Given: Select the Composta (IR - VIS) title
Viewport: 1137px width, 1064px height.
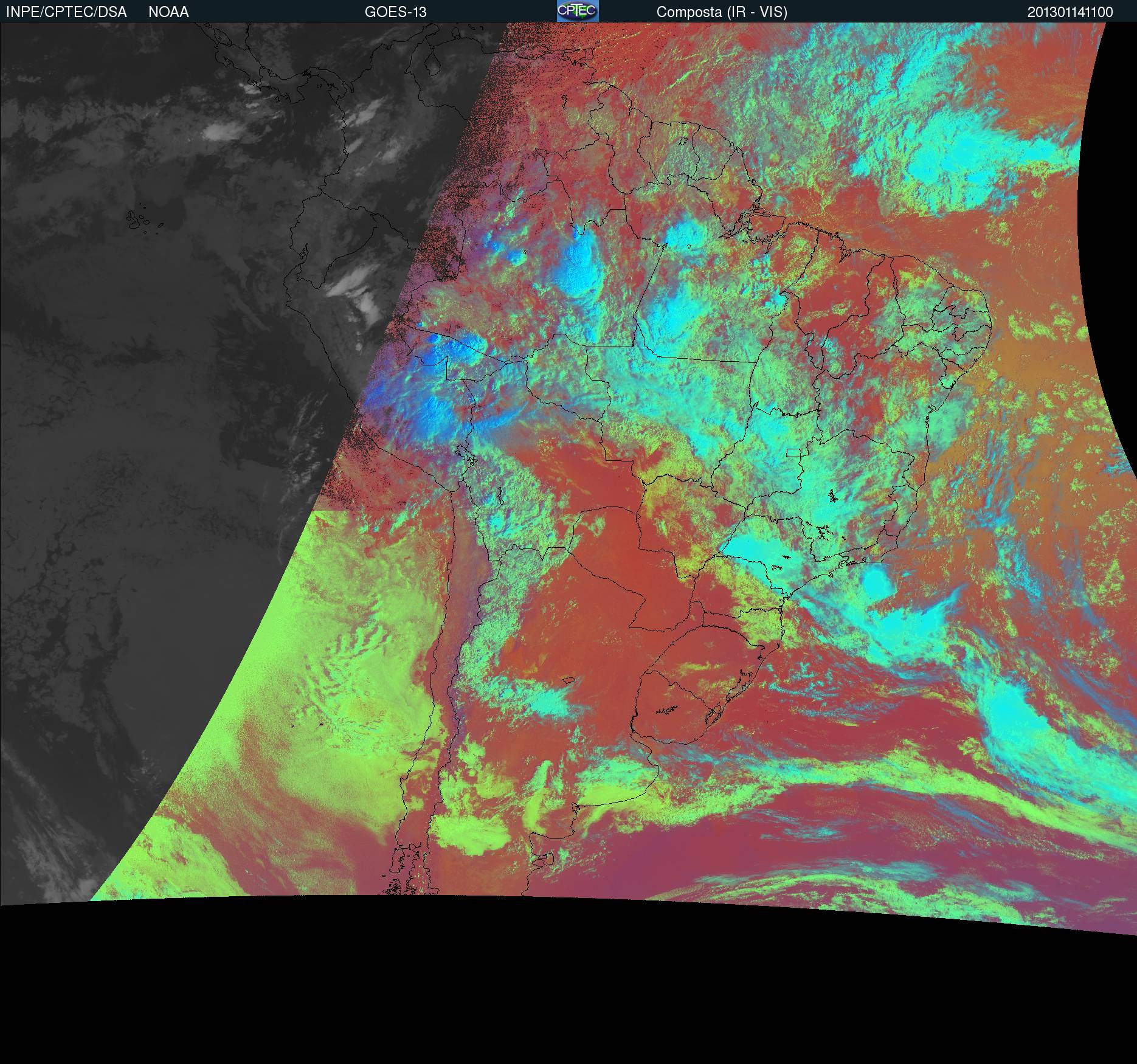Looking at the screenshot, I should [x=722, y=12].
